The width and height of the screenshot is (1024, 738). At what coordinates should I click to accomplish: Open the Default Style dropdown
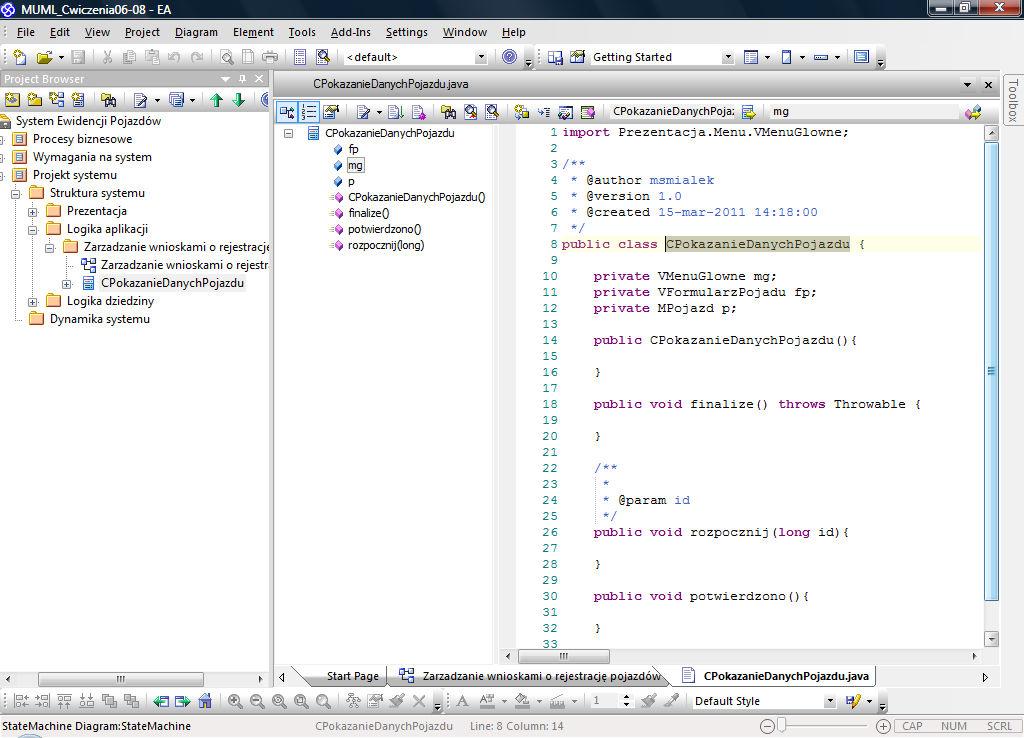point(830,701)
